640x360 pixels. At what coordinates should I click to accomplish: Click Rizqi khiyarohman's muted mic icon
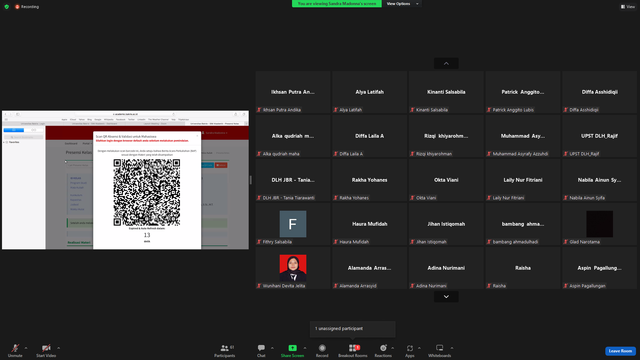tap(412, 154)
